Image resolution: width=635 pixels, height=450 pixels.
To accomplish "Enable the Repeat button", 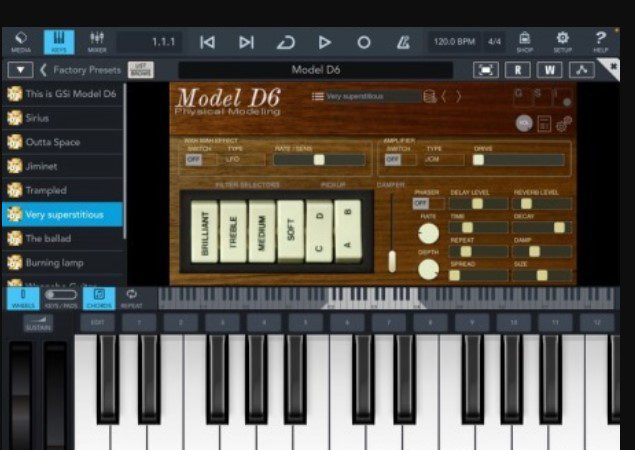I will [131, 299].
